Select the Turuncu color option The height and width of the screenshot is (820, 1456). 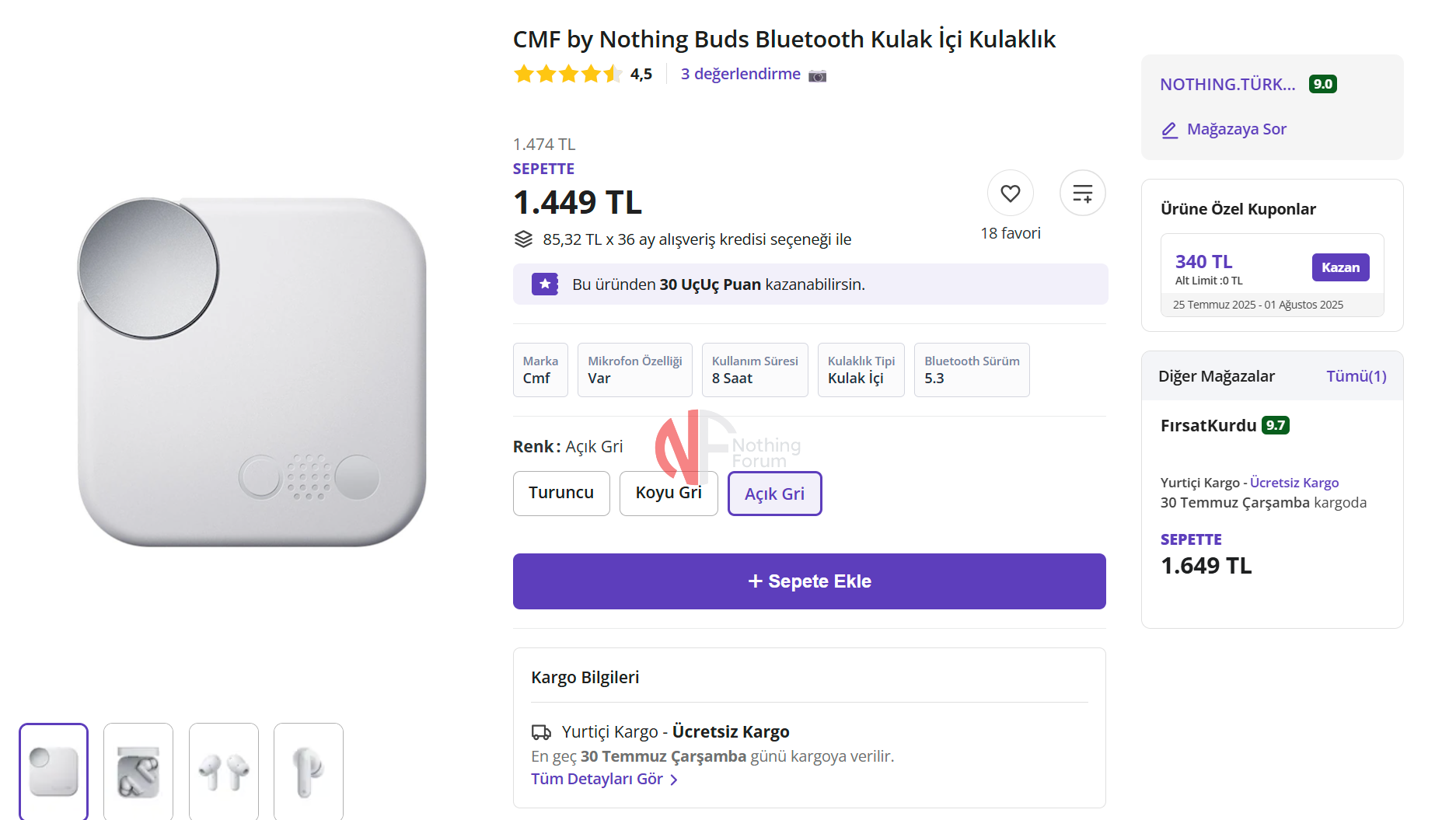(561, 494)
